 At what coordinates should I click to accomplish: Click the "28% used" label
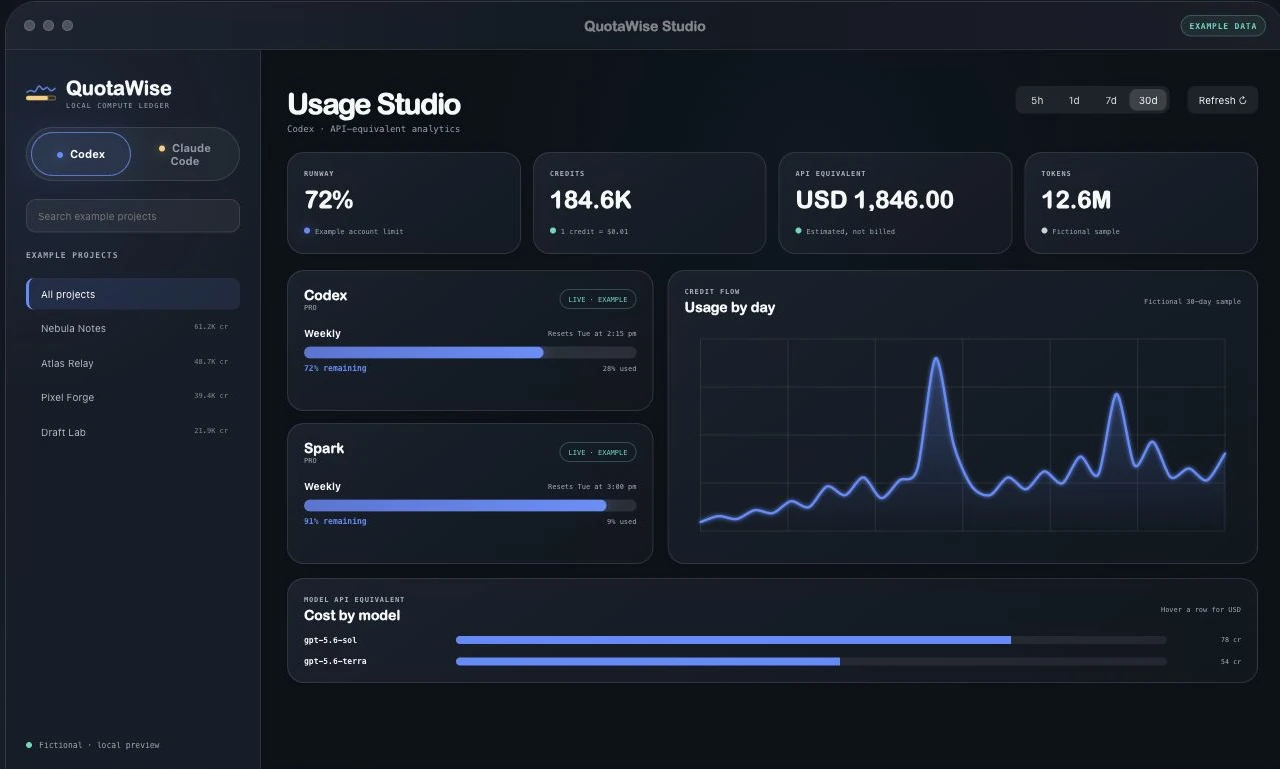click(619, 369)
